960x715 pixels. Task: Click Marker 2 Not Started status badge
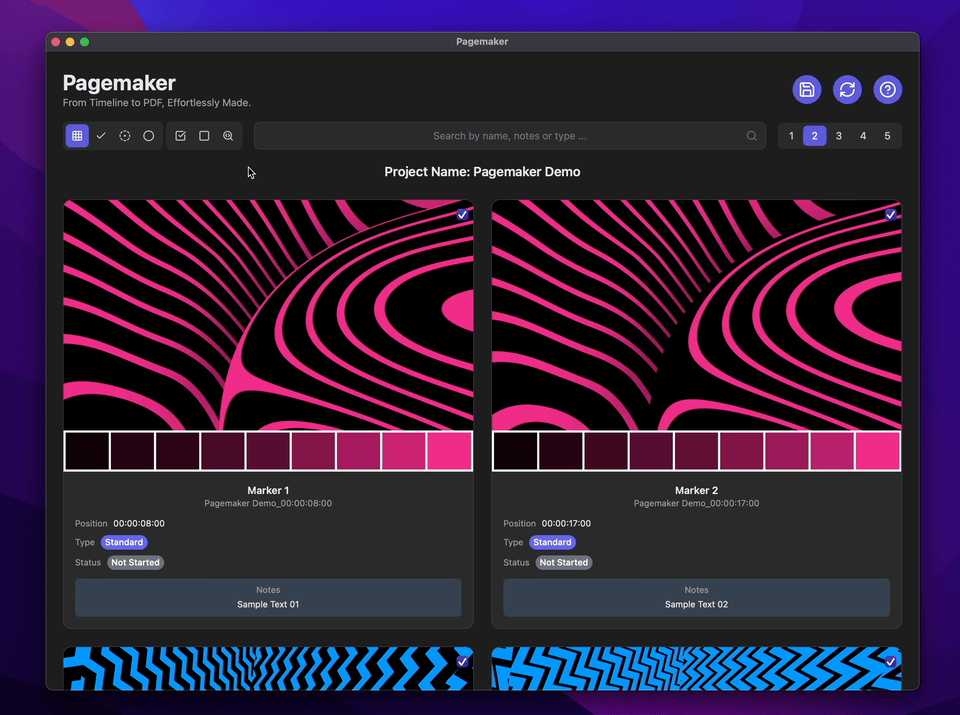(x=564, y=563)
